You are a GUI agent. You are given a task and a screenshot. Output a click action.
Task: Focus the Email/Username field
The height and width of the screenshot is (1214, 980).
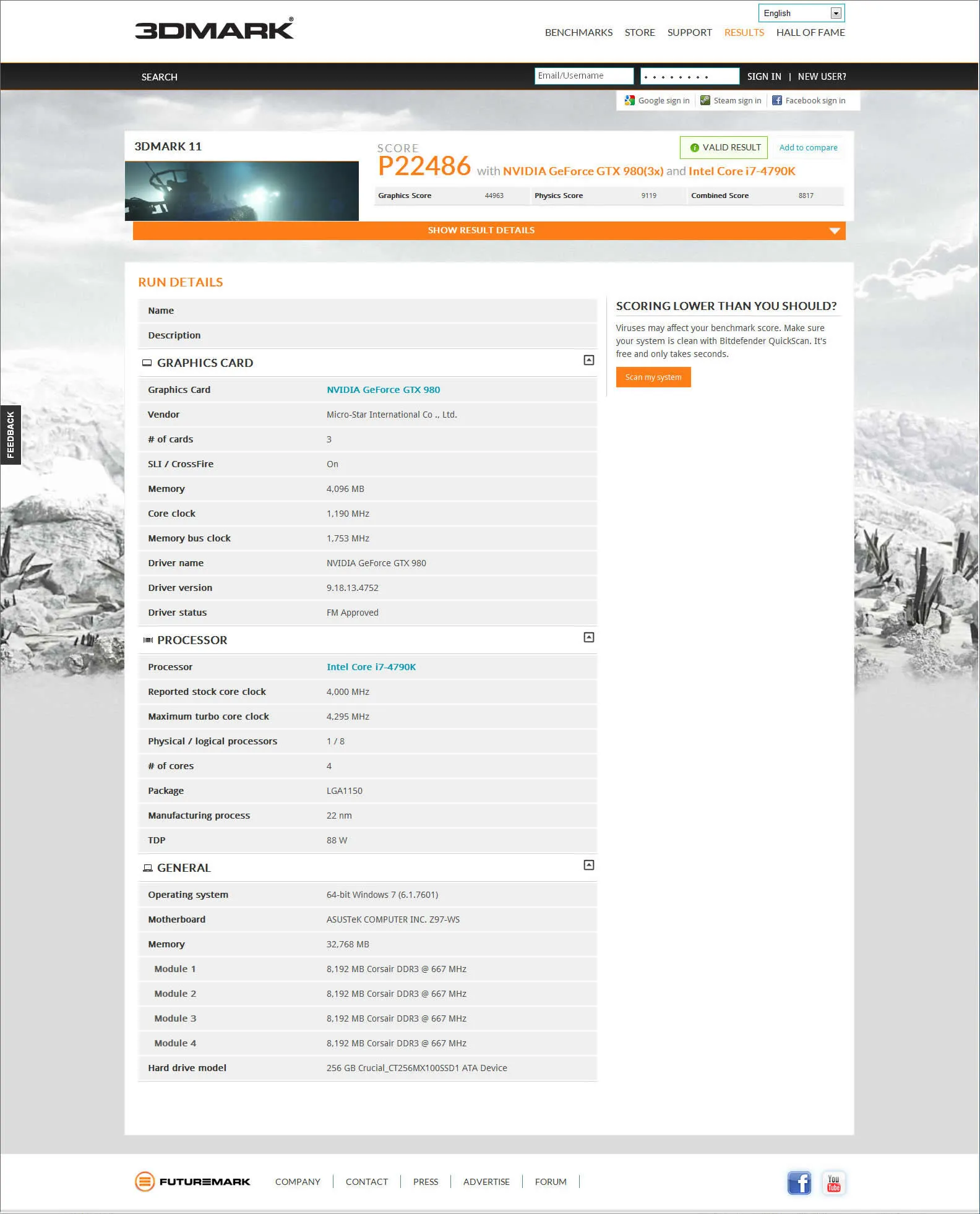click(x=584, y=76)
